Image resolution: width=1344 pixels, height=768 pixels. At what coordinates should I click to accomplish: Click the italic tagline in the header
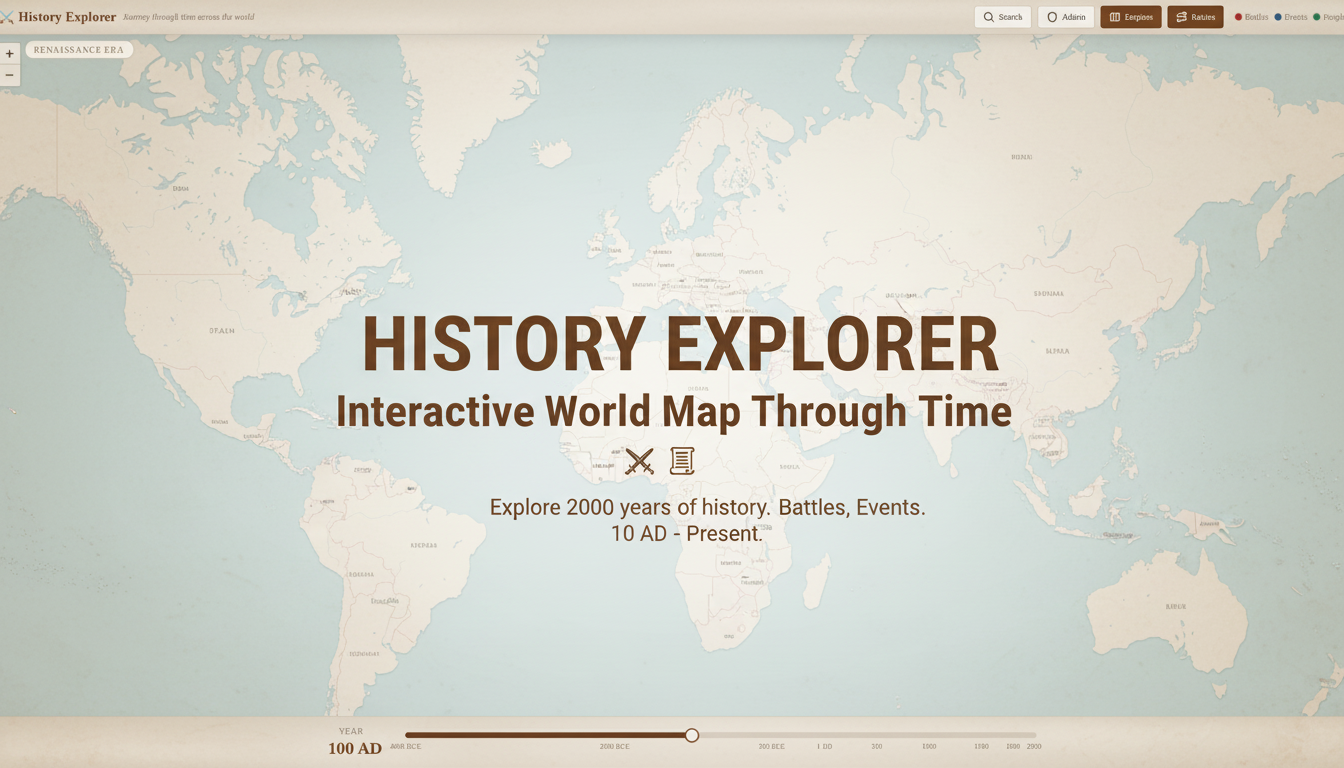pyautogui.click(x=189, y=17)
